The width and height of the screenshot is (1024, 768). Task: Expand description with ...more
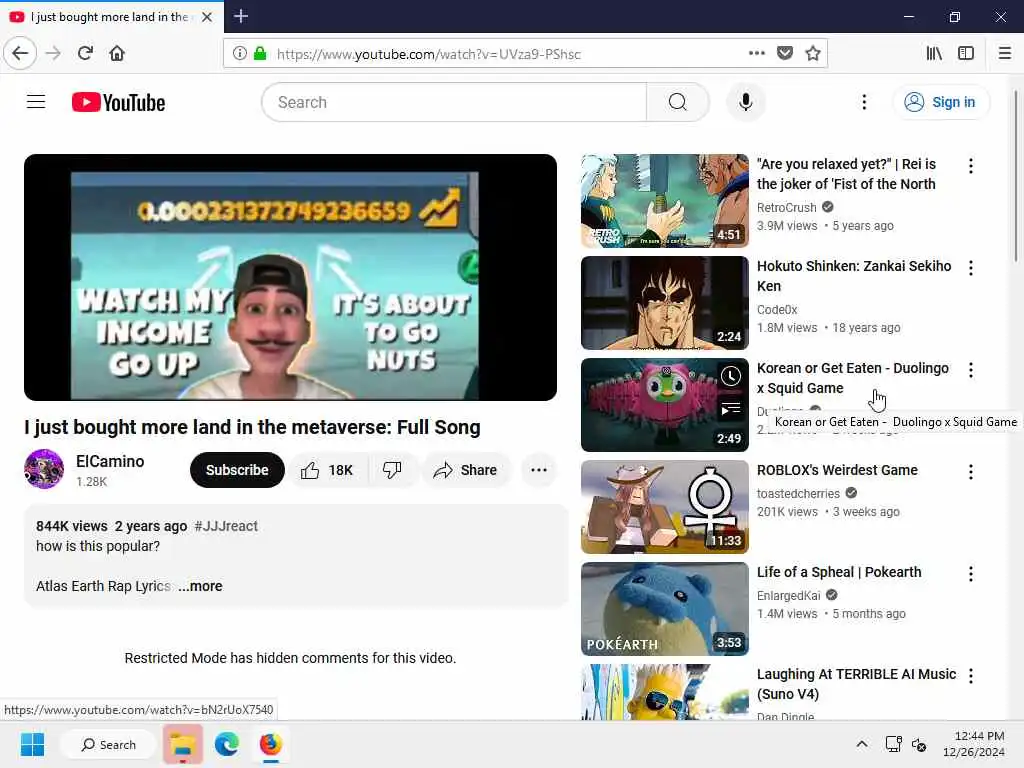coord(200,586)
